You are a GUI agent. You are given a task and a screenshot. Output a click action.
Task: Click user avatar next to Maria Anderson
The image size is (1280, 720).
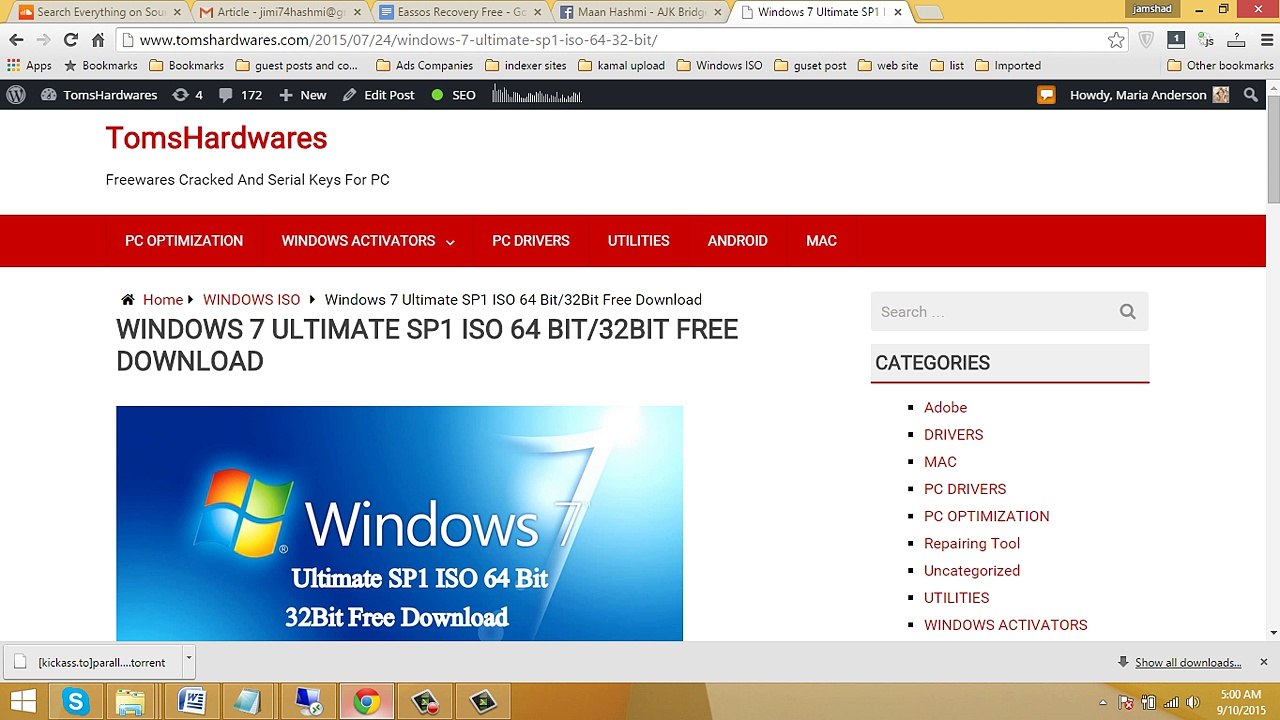click(x=1220, y=95)
